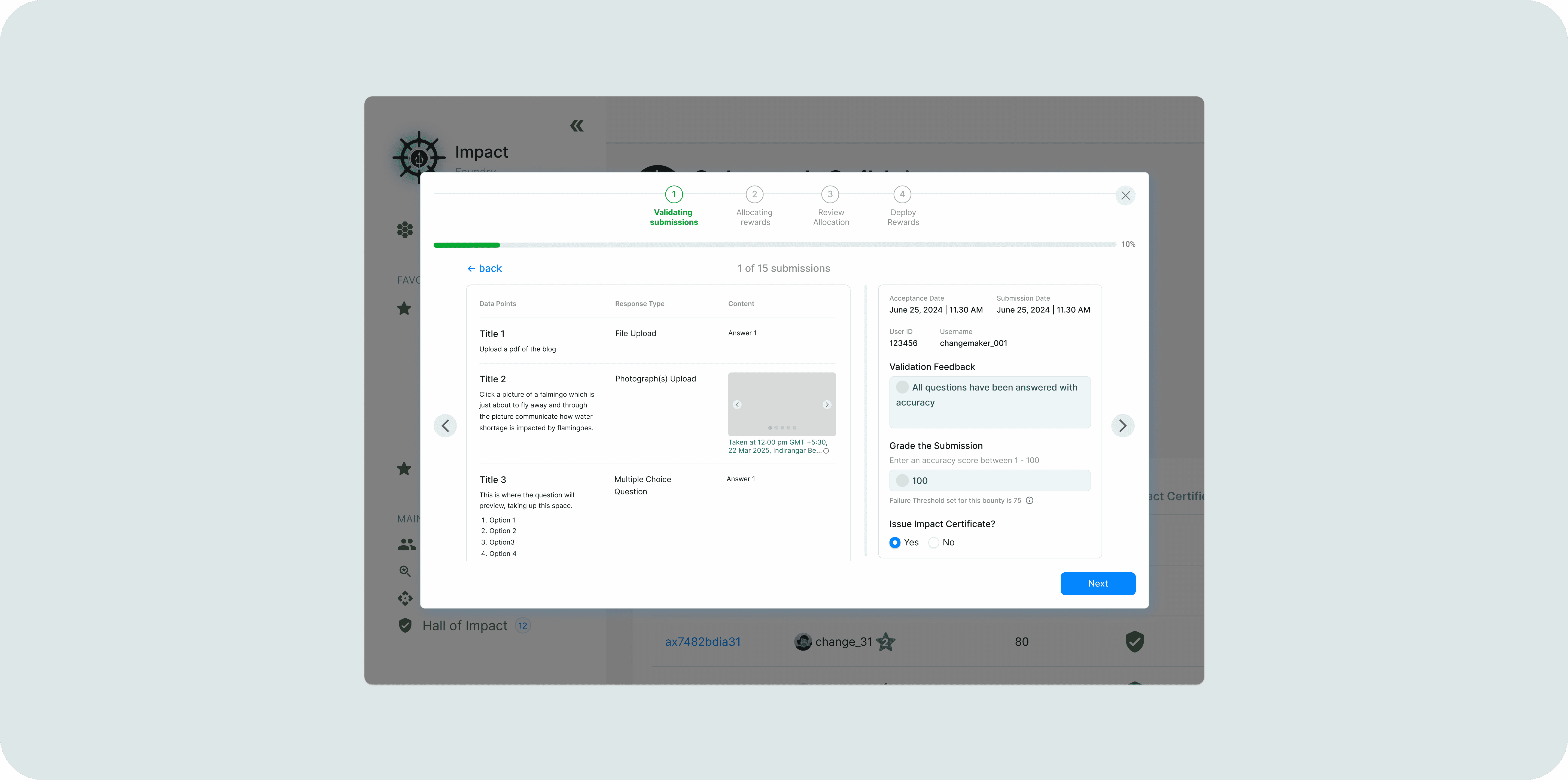The width and height of the screenshot is (1568, 780).
Task: Open step 2 Allocating rewards
Action: point(754,195)
